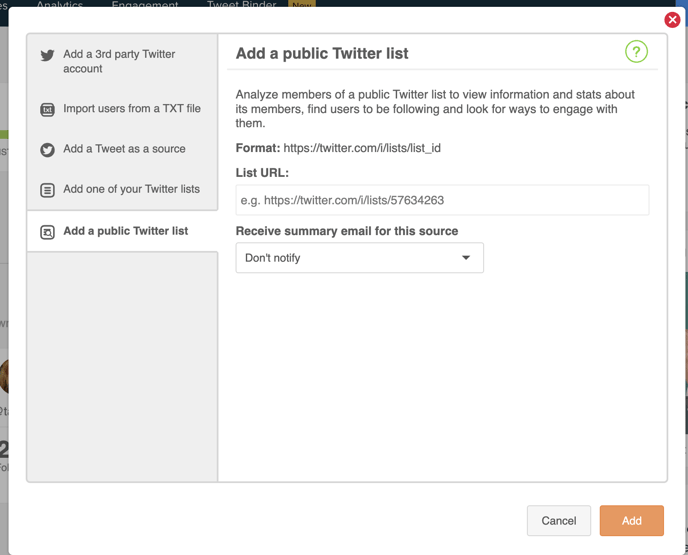Click the 'Add a public Twitter list' heading
Screen dimensions: 688x555
coord(322,54)
